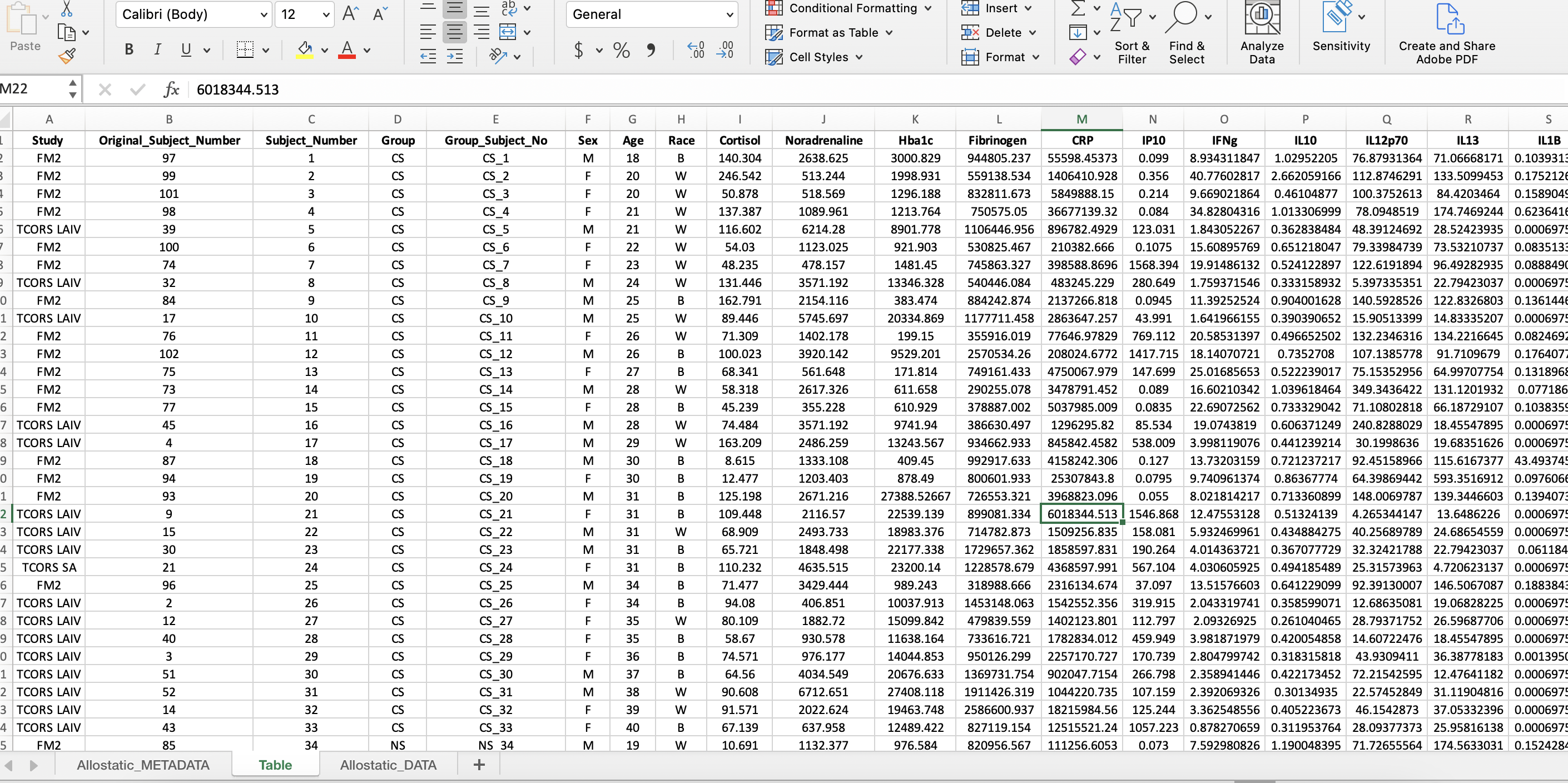Click the Increase Font Size icon
This screenshot has height=783, width=1568.
click(351, 14)
